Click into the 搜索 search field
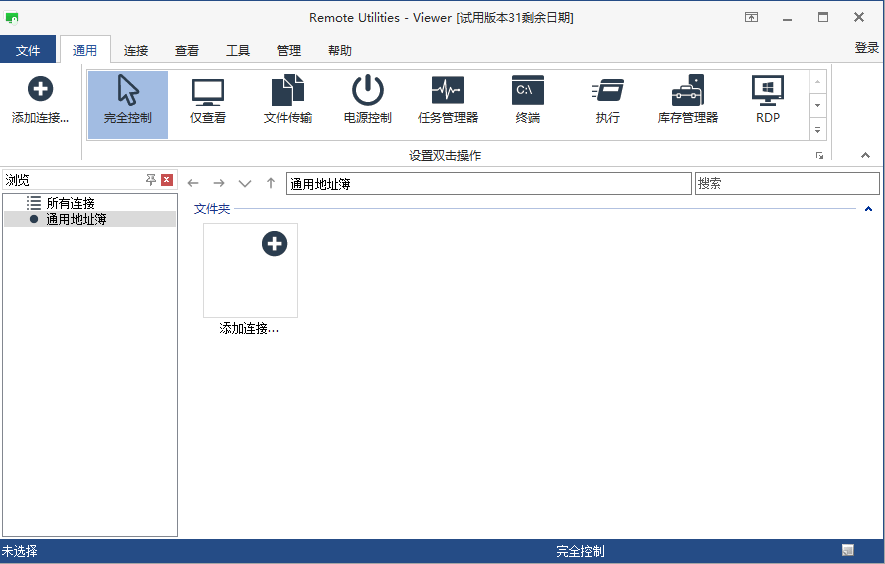Screen dimensions: 885x564 (x=787, y=183)
